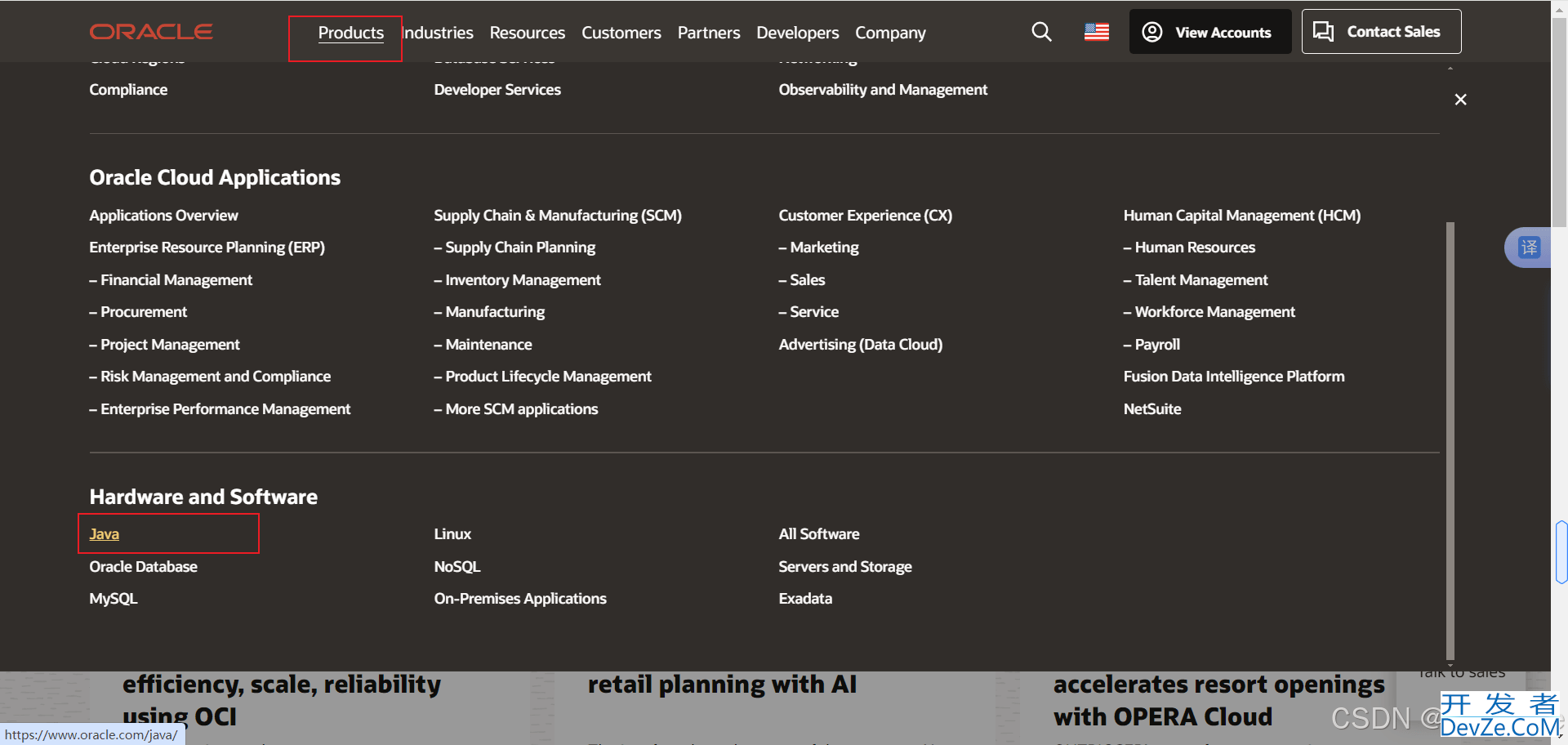
Task: Open the Developers menu
Action: tap(798, 33)
